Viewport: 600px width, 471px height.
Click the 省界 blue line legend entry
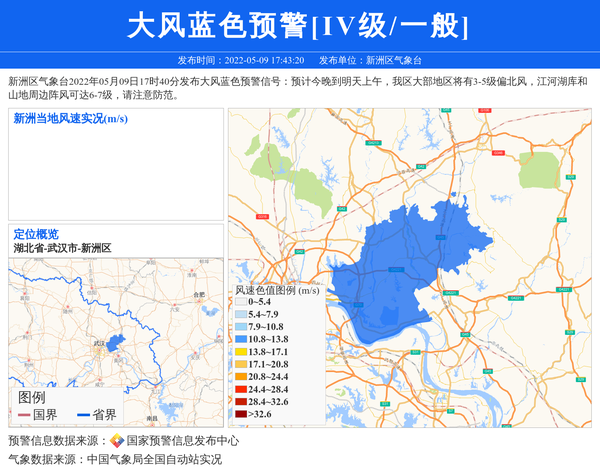[97, 414]
